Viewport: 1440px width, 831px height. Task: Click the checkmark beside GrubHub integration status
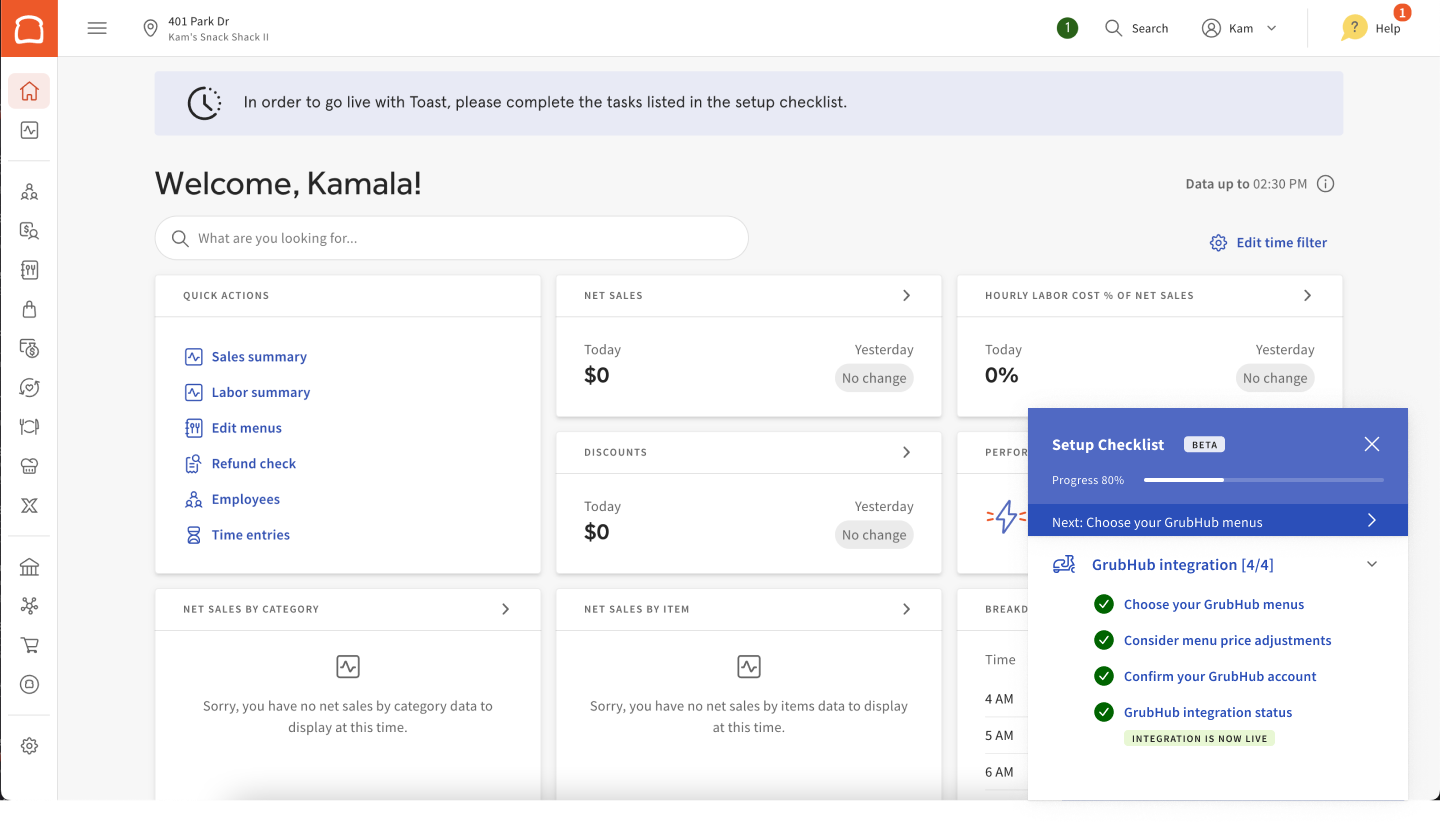coord(1104,712)
